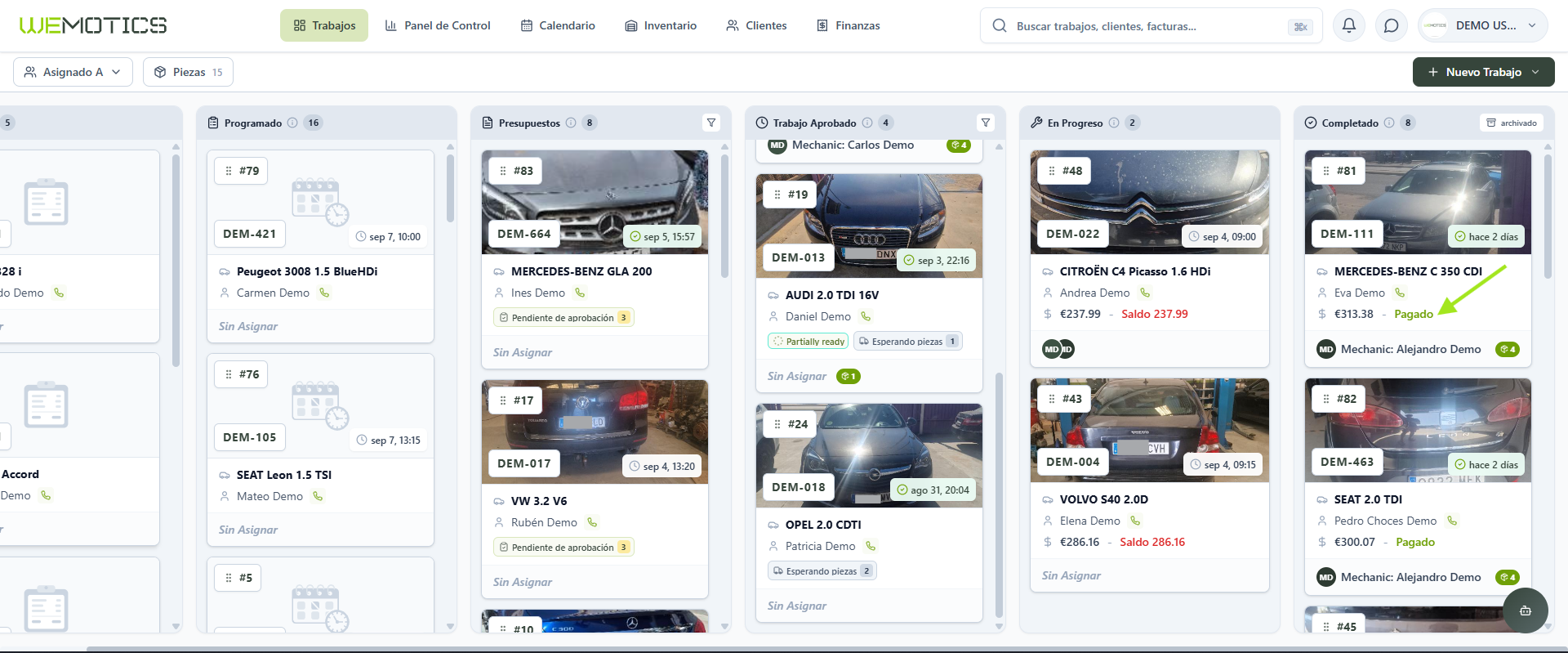Grab the drag handle on card #48
This screenshot has height=653, width=1568.
pyautogui.click(x=1052, y=171)
